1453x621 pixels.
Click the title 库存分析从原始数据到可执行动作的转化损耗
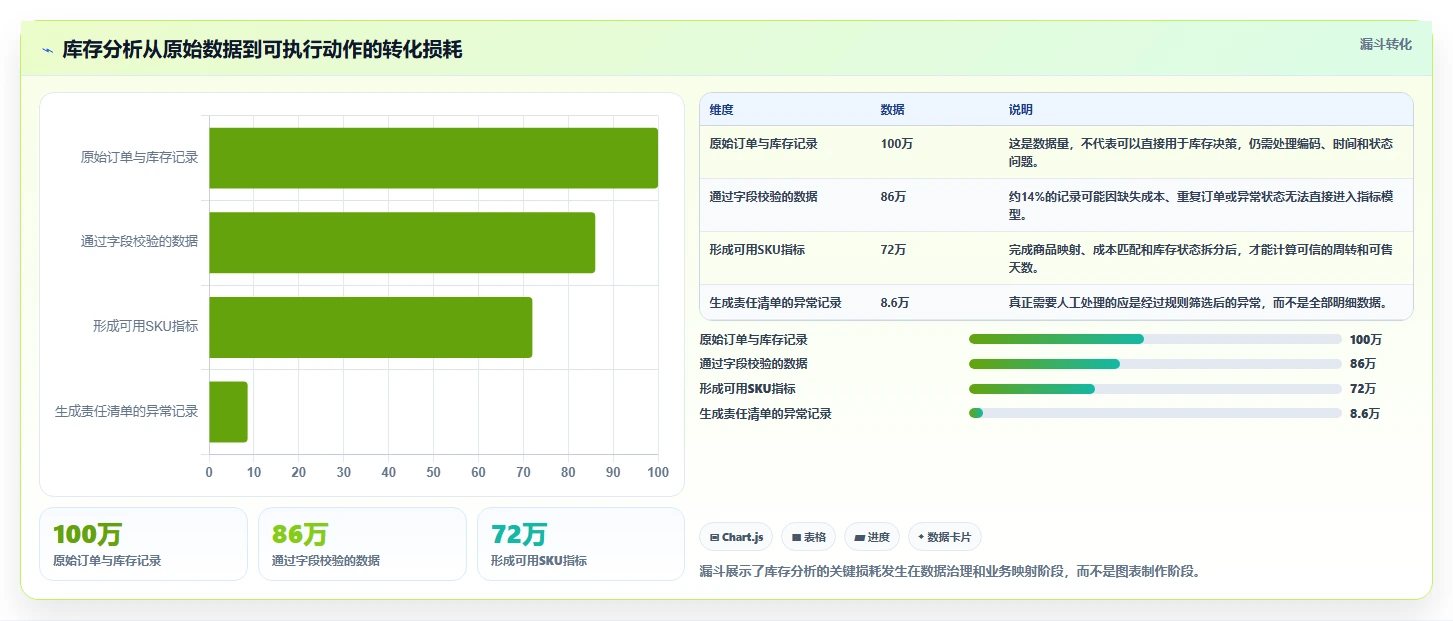point(262,50)
